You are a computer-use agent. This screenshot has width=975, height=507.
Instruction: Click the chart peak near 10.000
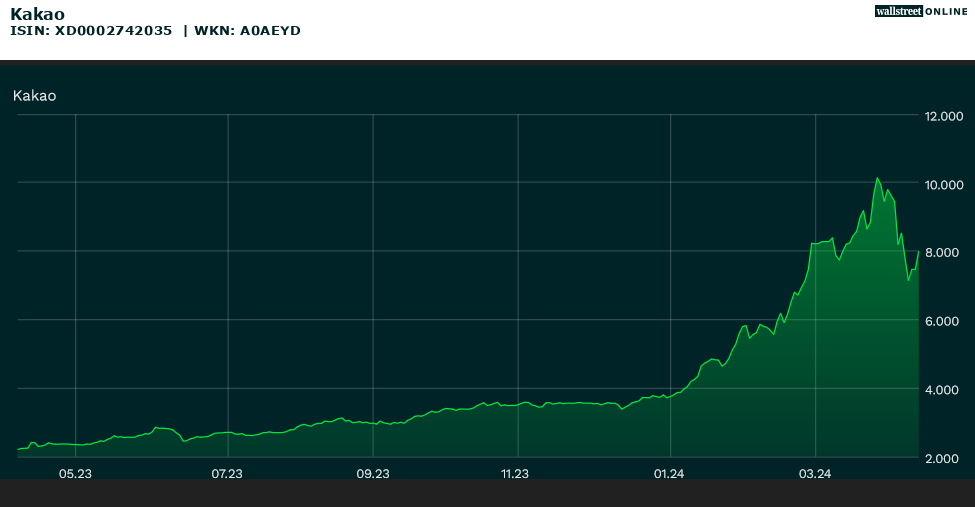[x=877, y=179]
